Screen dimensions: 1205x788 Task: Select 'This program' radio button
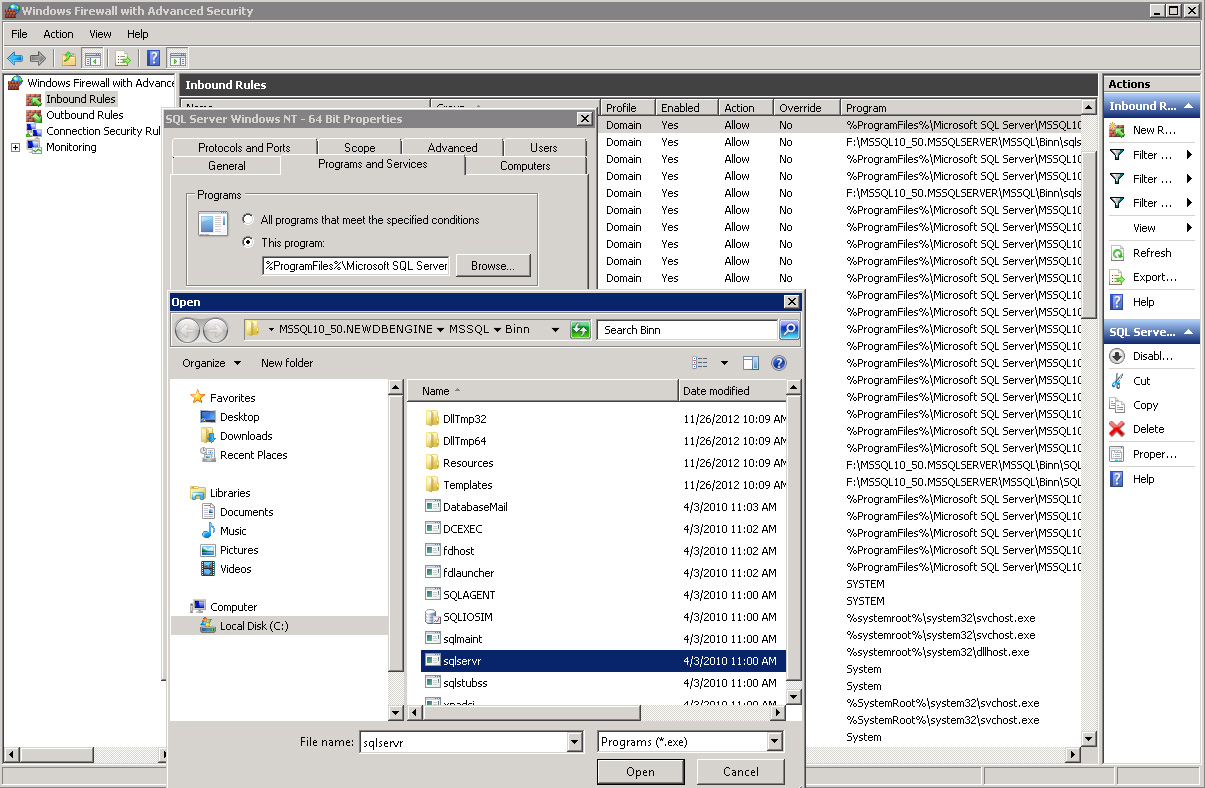[248, 243]
